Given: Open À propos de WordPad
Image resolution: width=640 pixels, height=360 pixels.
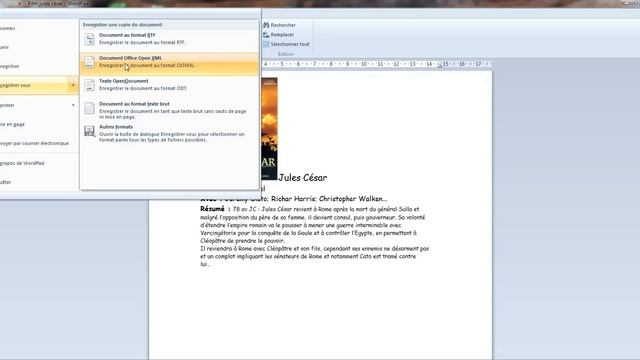Looking at the screenshot, I should 39,163.
